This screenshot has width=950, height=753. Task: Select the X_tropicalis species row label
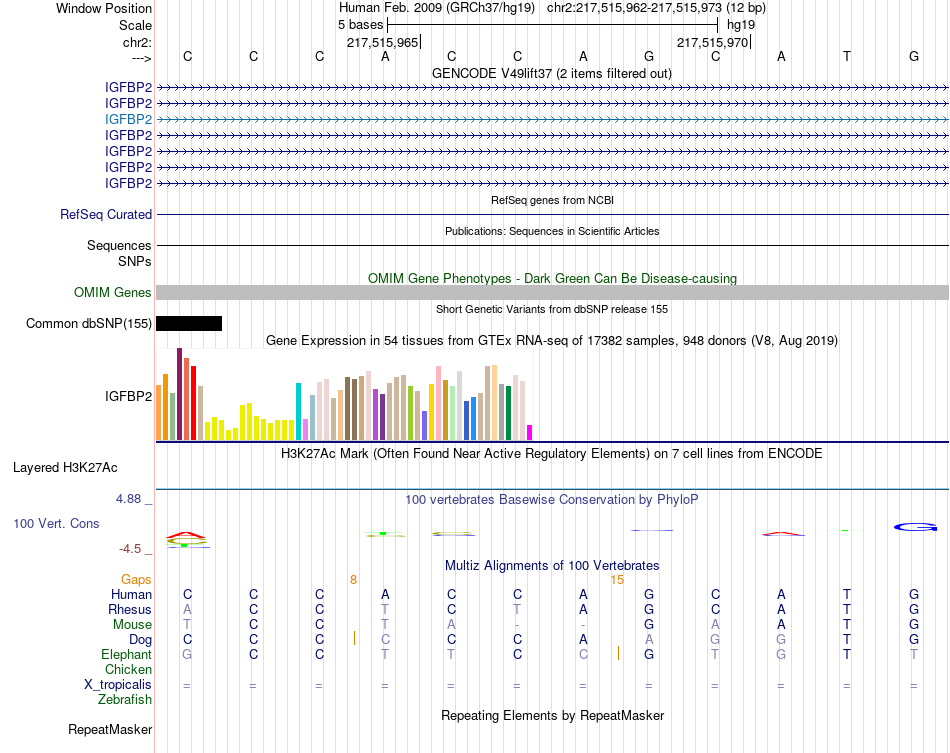pos(118,685)
